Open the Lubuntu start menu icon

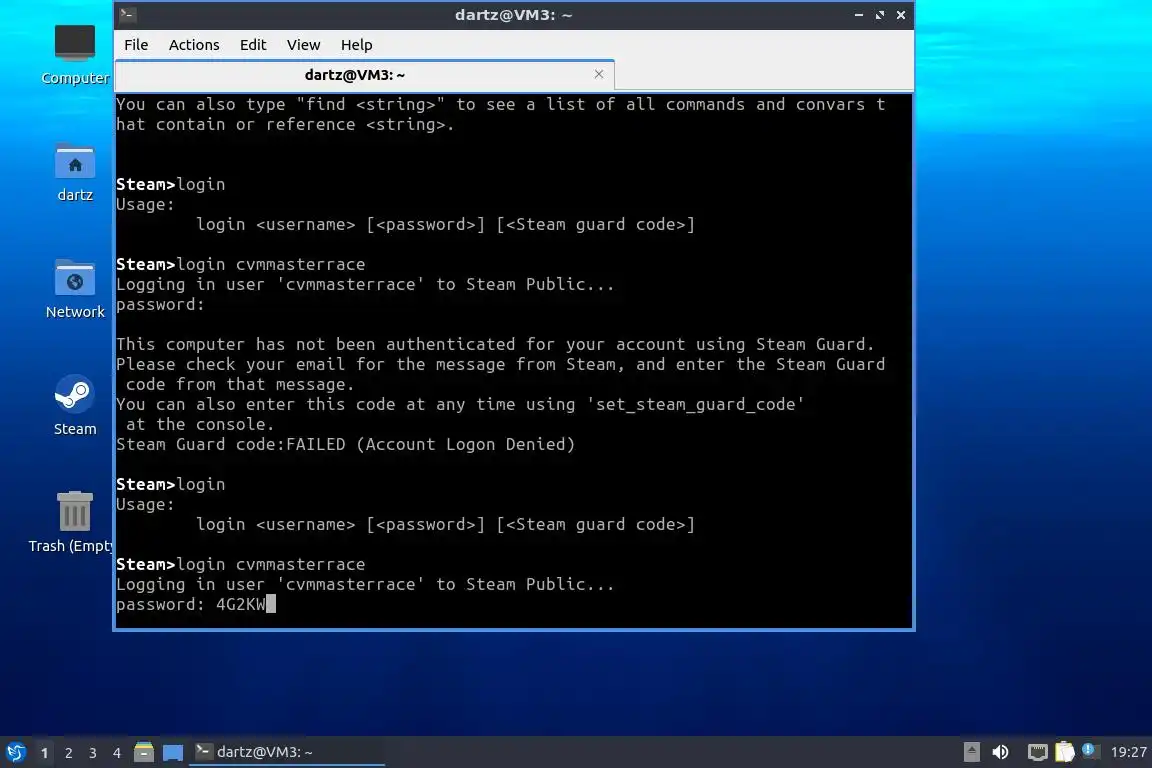pos(15,752)
